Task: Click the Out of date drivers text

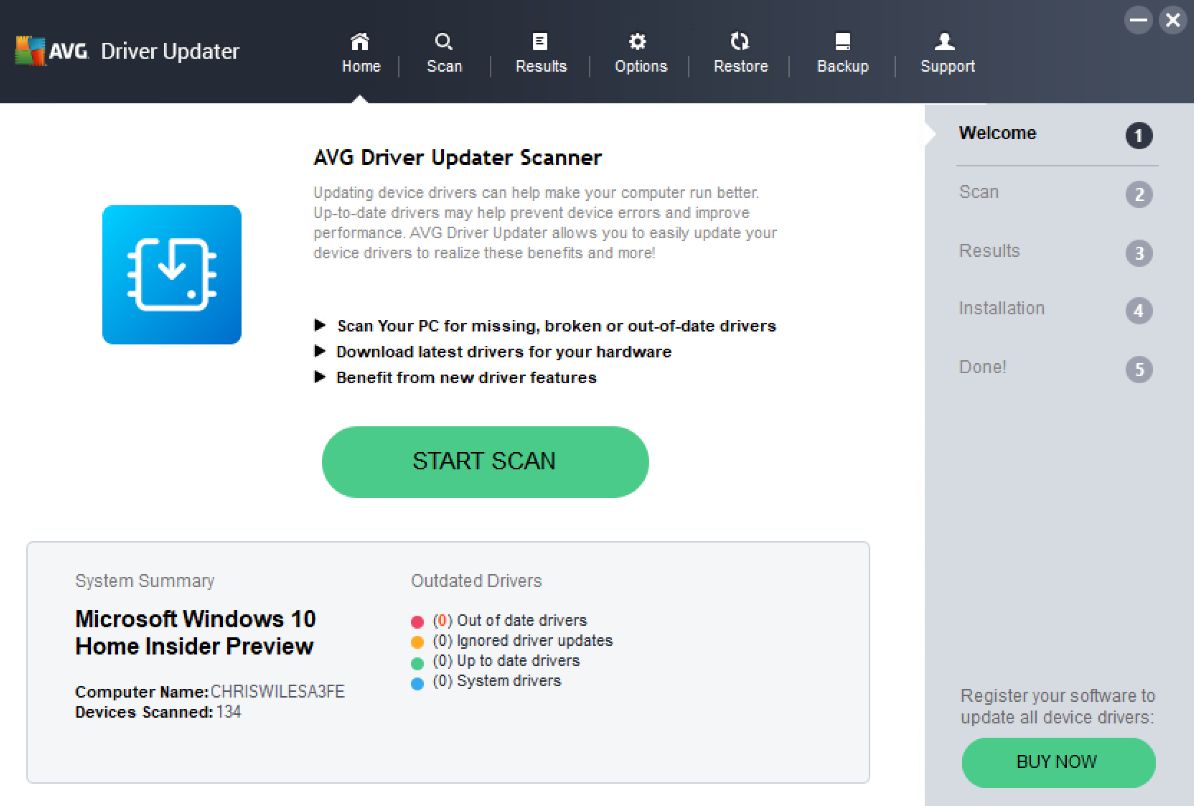Action: click(x=510, y=621)
